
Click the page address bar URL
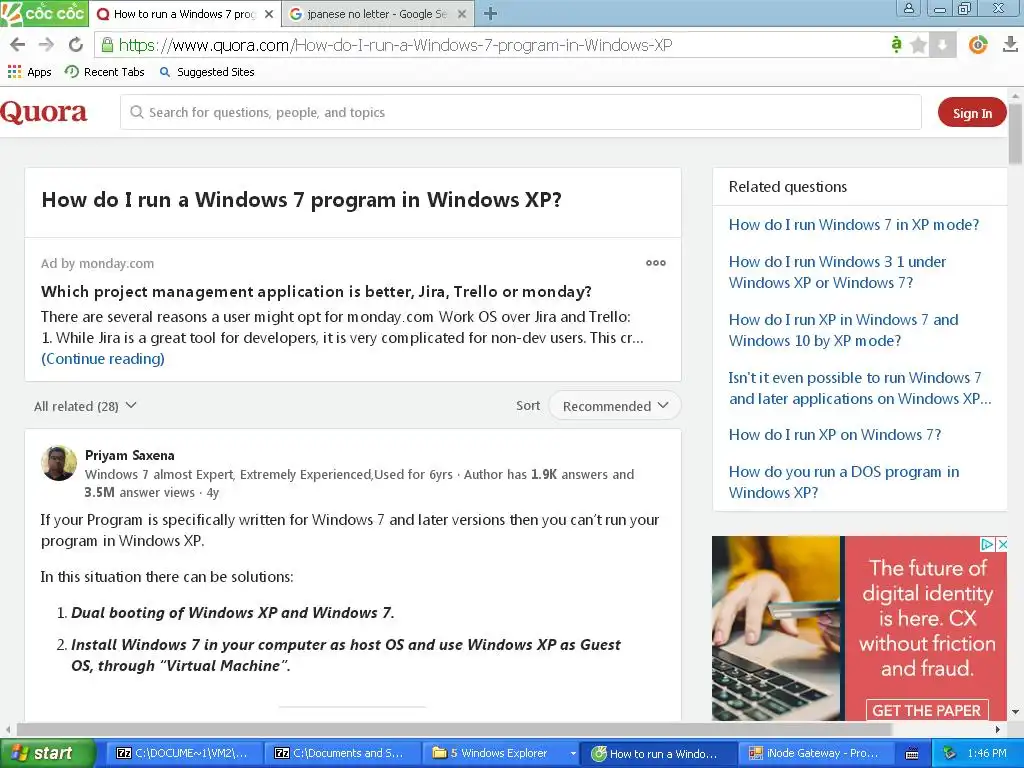[x=395, y=44]
